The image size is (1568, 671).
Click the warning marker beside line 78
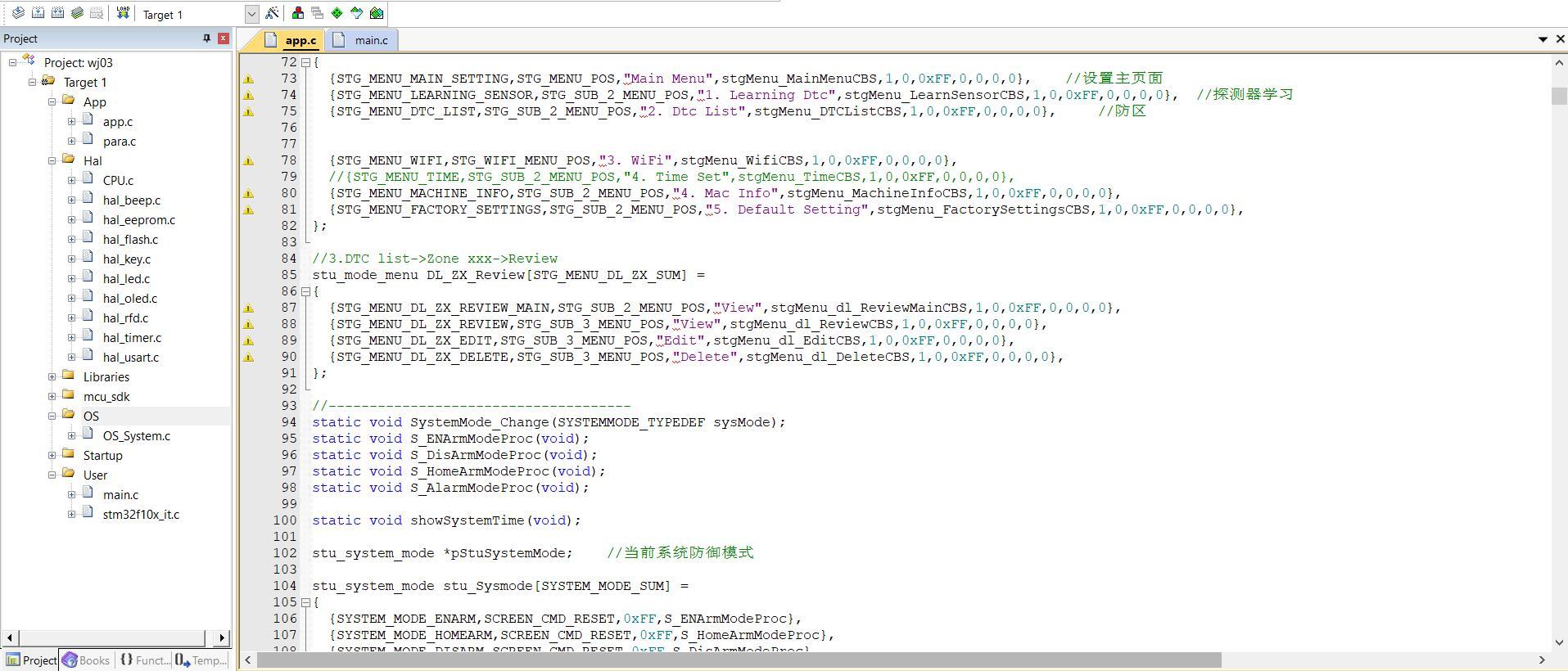[248, 161]
